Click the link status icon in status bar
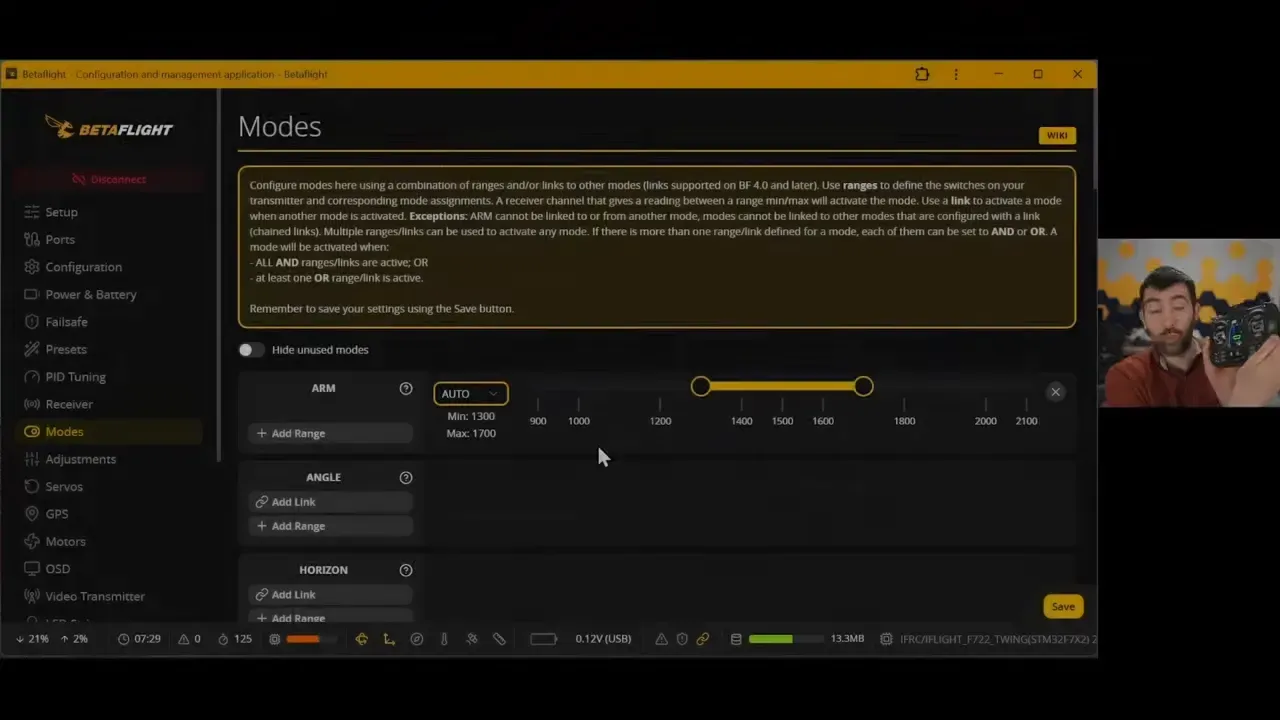This screenshot has width=1280, height=720. tap(703, 639)
